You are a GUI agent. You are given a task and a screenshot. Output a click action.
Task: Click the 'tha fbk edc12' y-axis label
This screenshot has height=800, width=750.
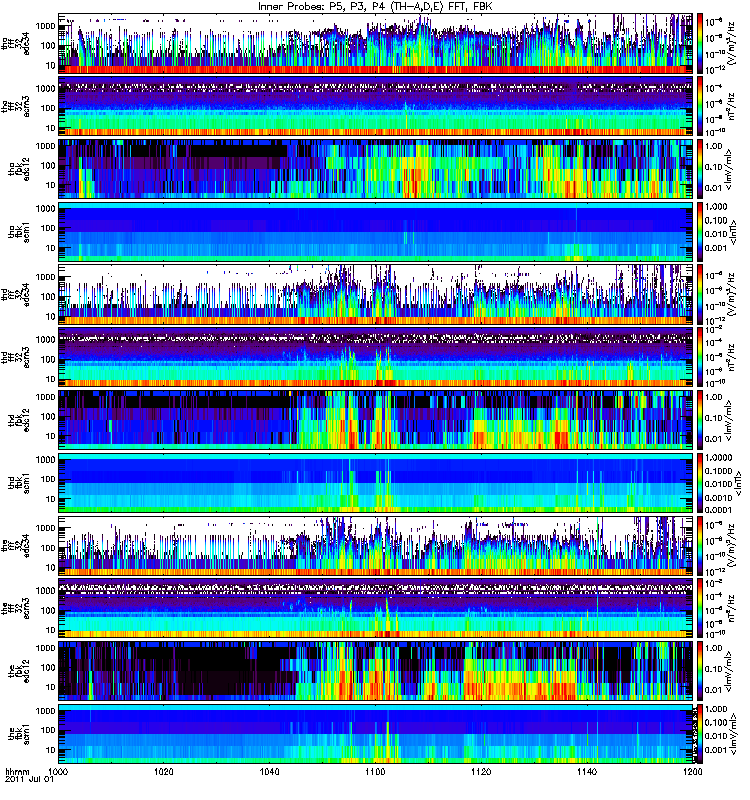19,169
